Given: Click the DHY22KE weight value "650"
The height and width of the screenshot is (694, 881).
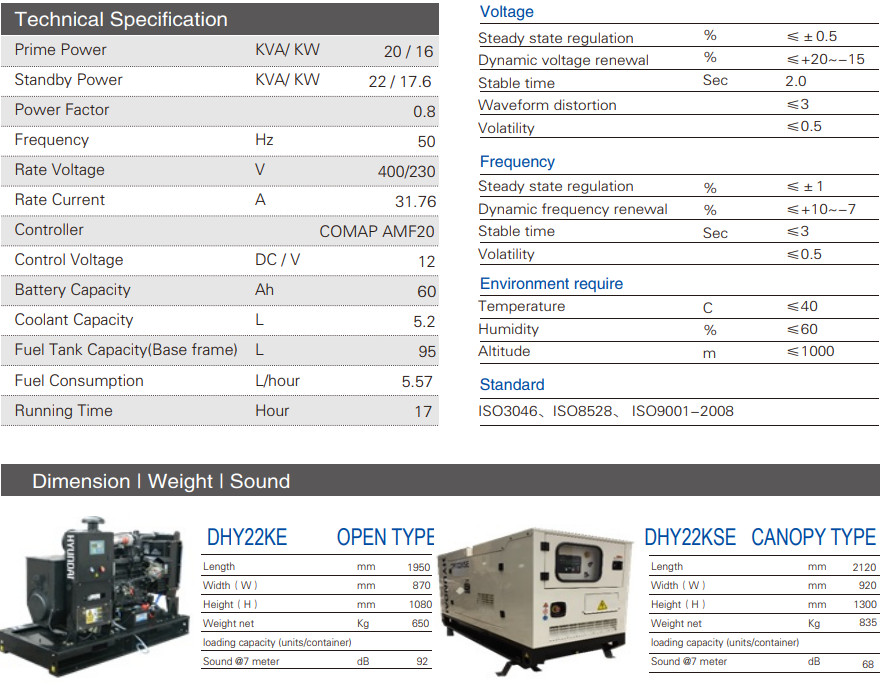Looking at the screenshot, I should (420, 624).
